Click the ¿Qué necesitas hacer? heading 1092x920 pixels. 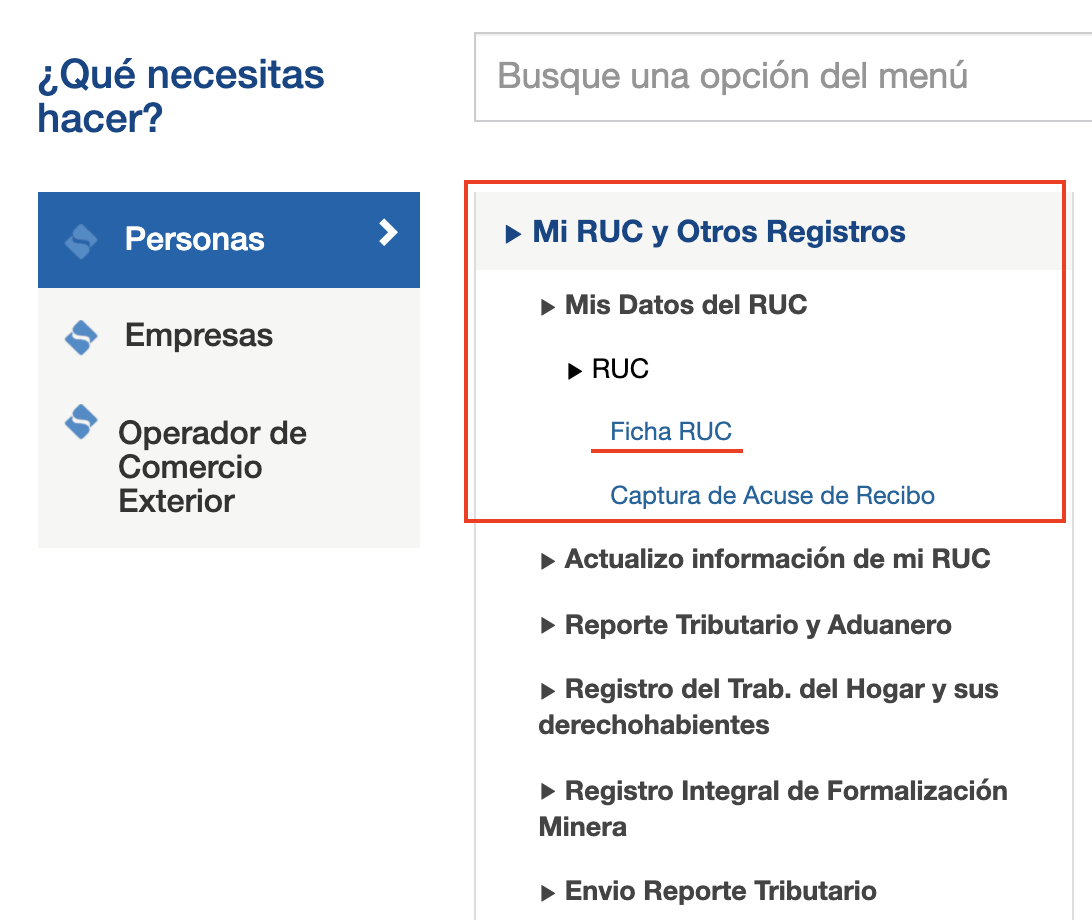click(x=181, y=96)
